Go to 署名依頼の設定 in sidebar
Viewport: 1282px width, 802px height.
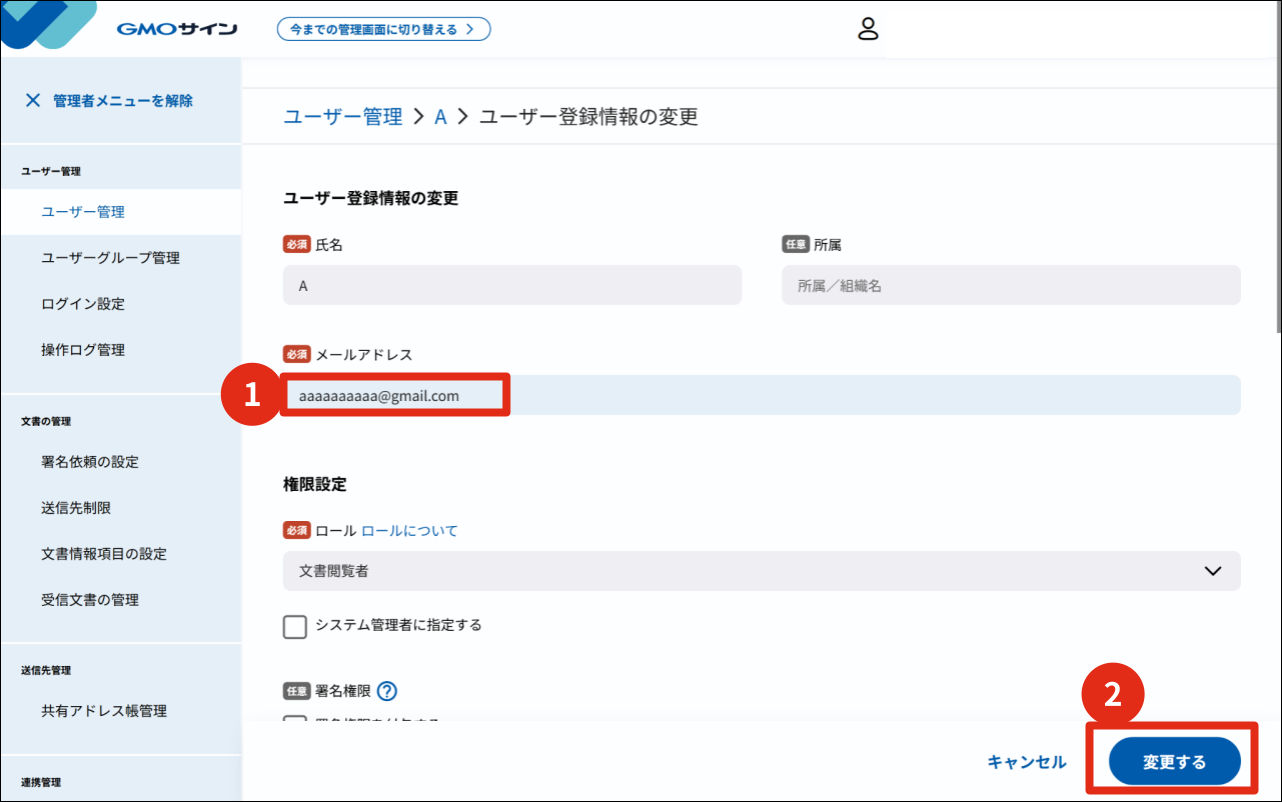click(x=90, y=462)
